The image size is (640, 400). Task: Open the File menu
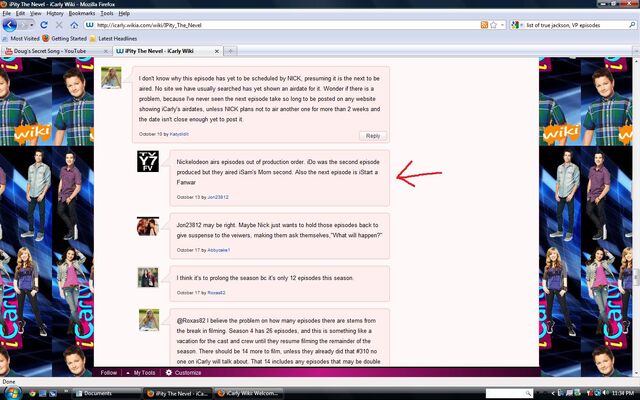7,13
